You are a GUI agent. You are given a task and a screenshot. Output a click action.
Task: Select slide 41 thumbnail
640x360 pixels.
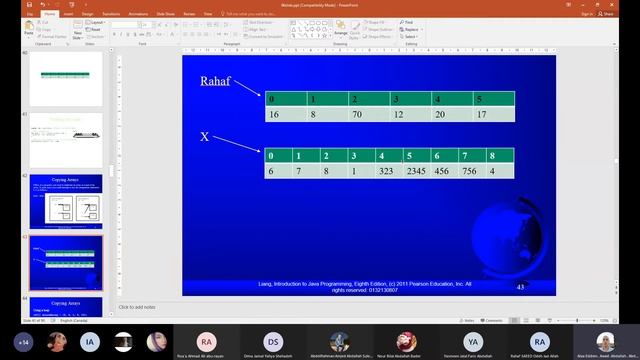(x=66, y=140)
